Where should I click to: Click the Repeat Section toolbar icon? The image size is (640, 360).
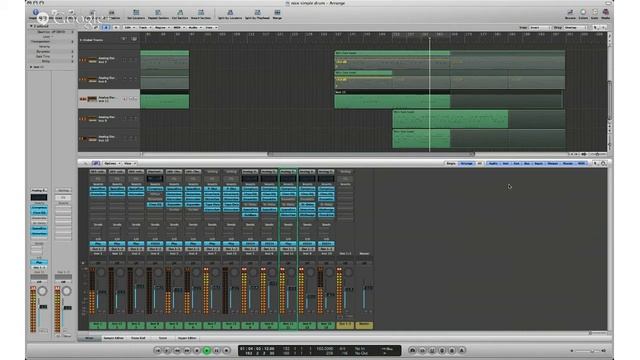158,14
